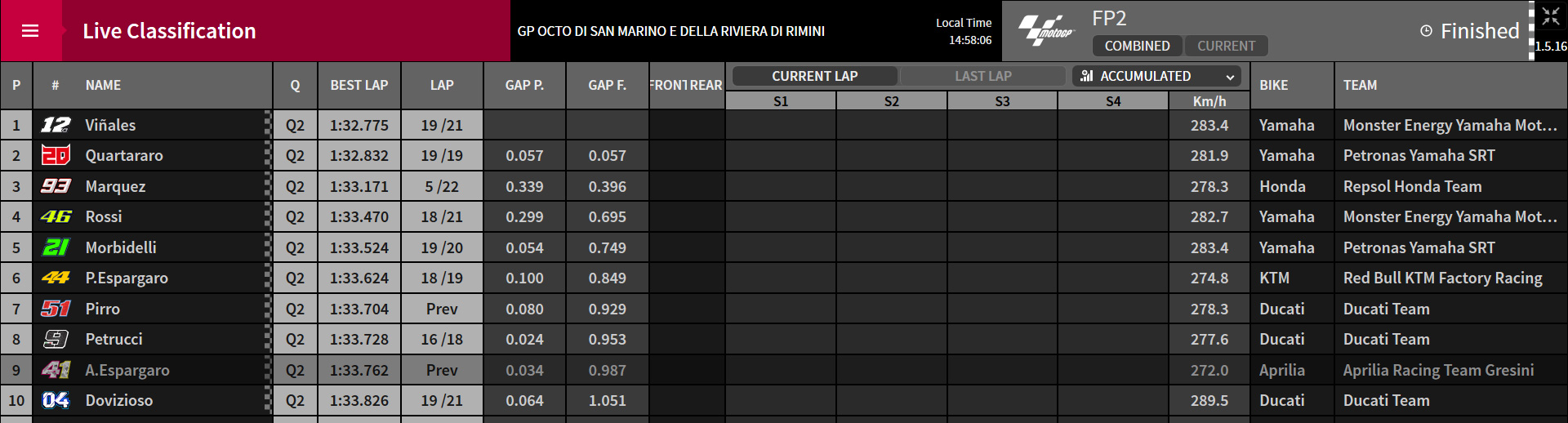Click team Repsol Honda Team
This screenshot has height=423, width=1568.
[x=1412, y=186]
